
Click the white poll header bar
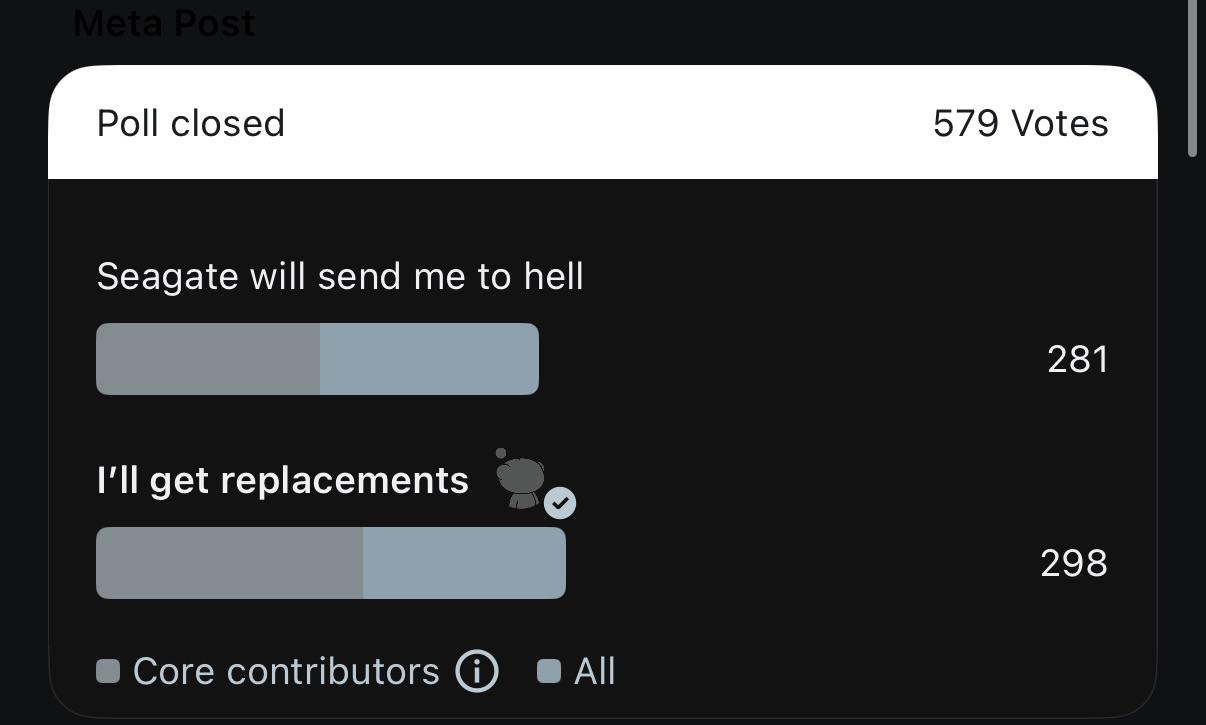pos(600,124)
